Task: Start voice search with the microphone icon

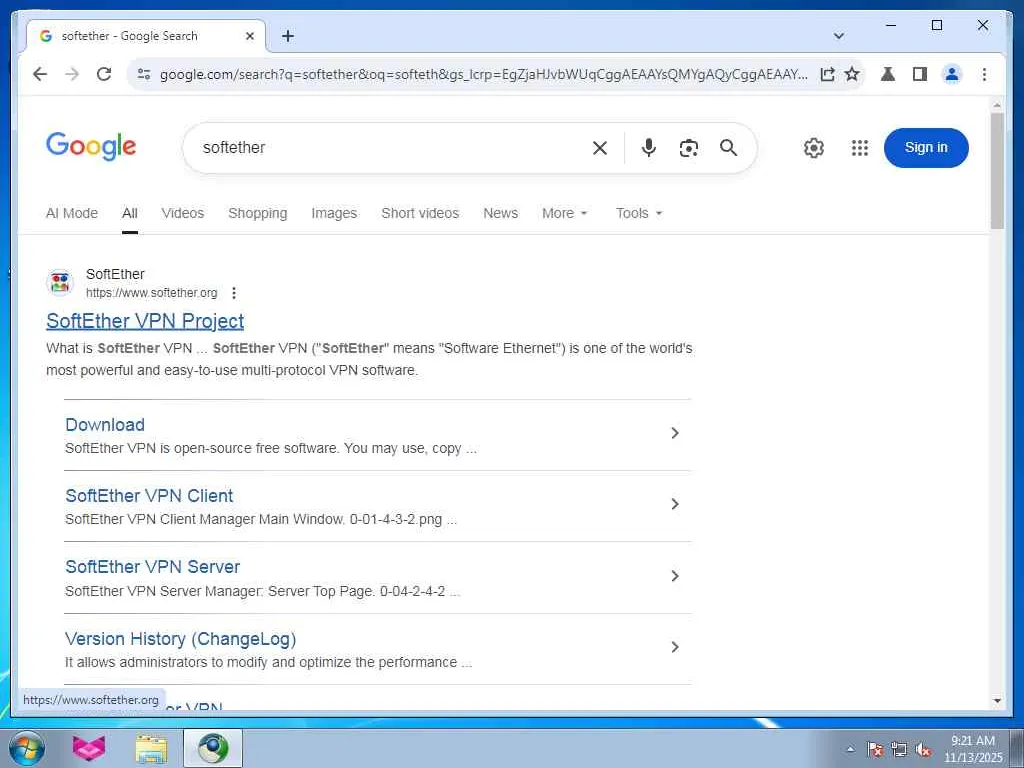Action: 648,148
